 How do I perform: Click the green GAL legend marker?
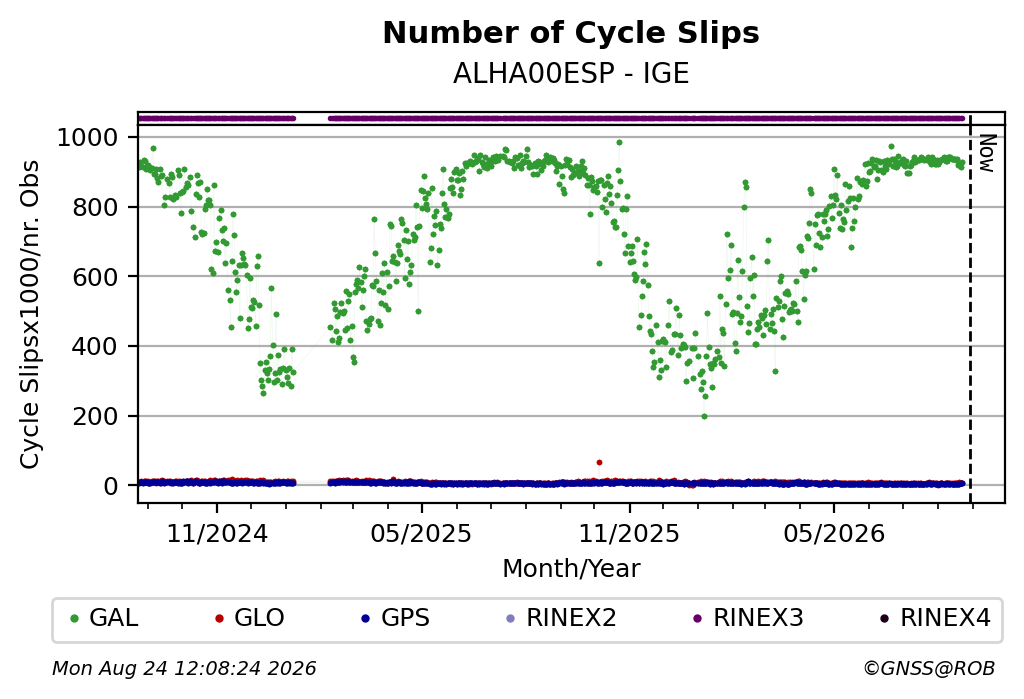click(x=74, y=618)
